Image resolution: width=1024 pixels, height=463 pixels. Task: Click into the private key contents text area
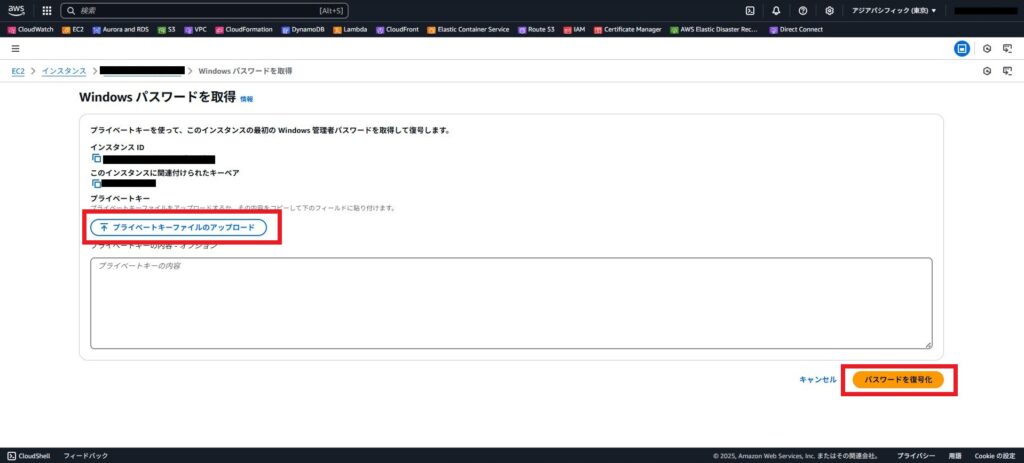click(x=510, y=303)
